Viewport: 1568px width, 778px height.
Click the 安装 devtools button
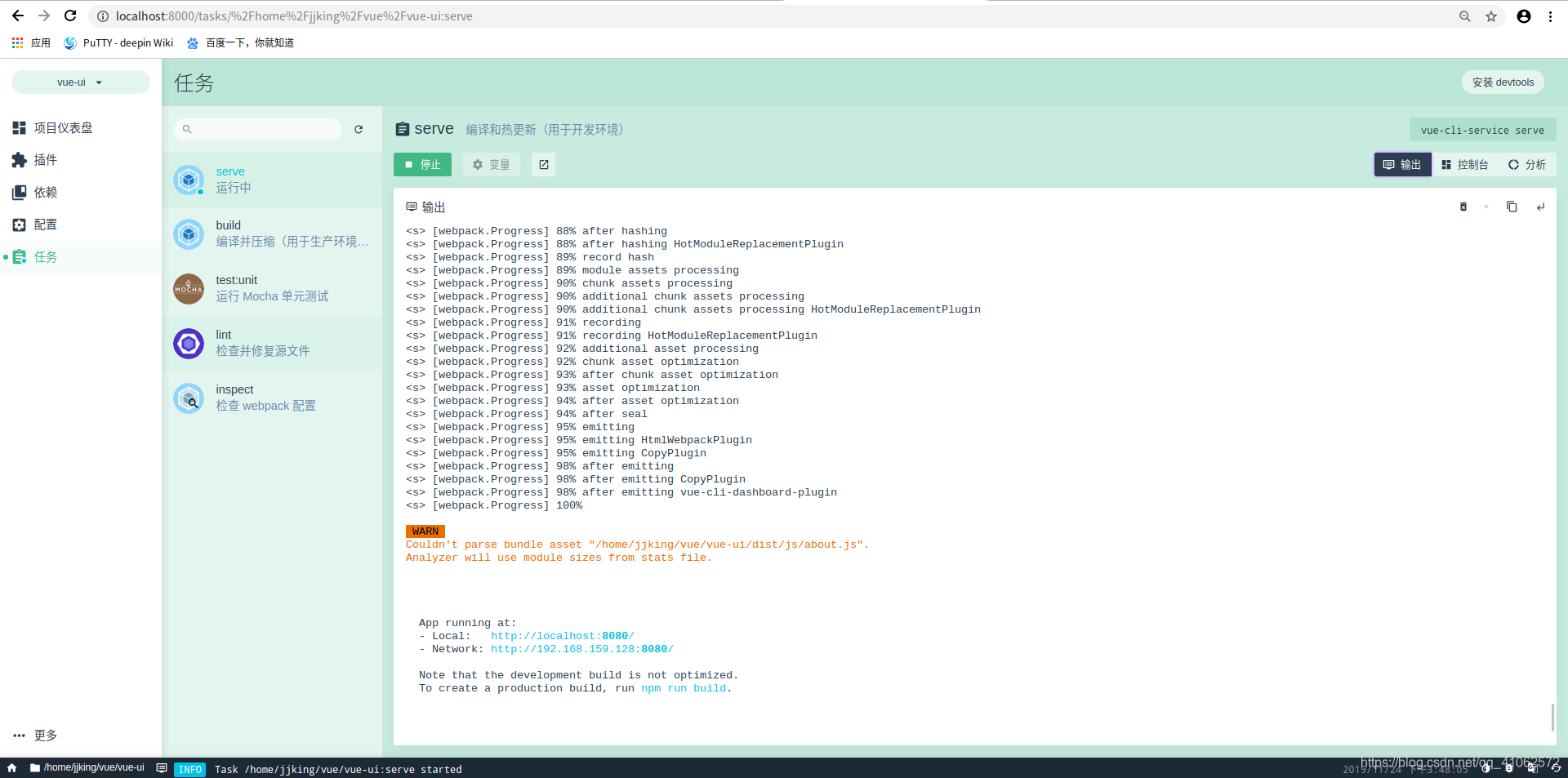(1503, 82)
